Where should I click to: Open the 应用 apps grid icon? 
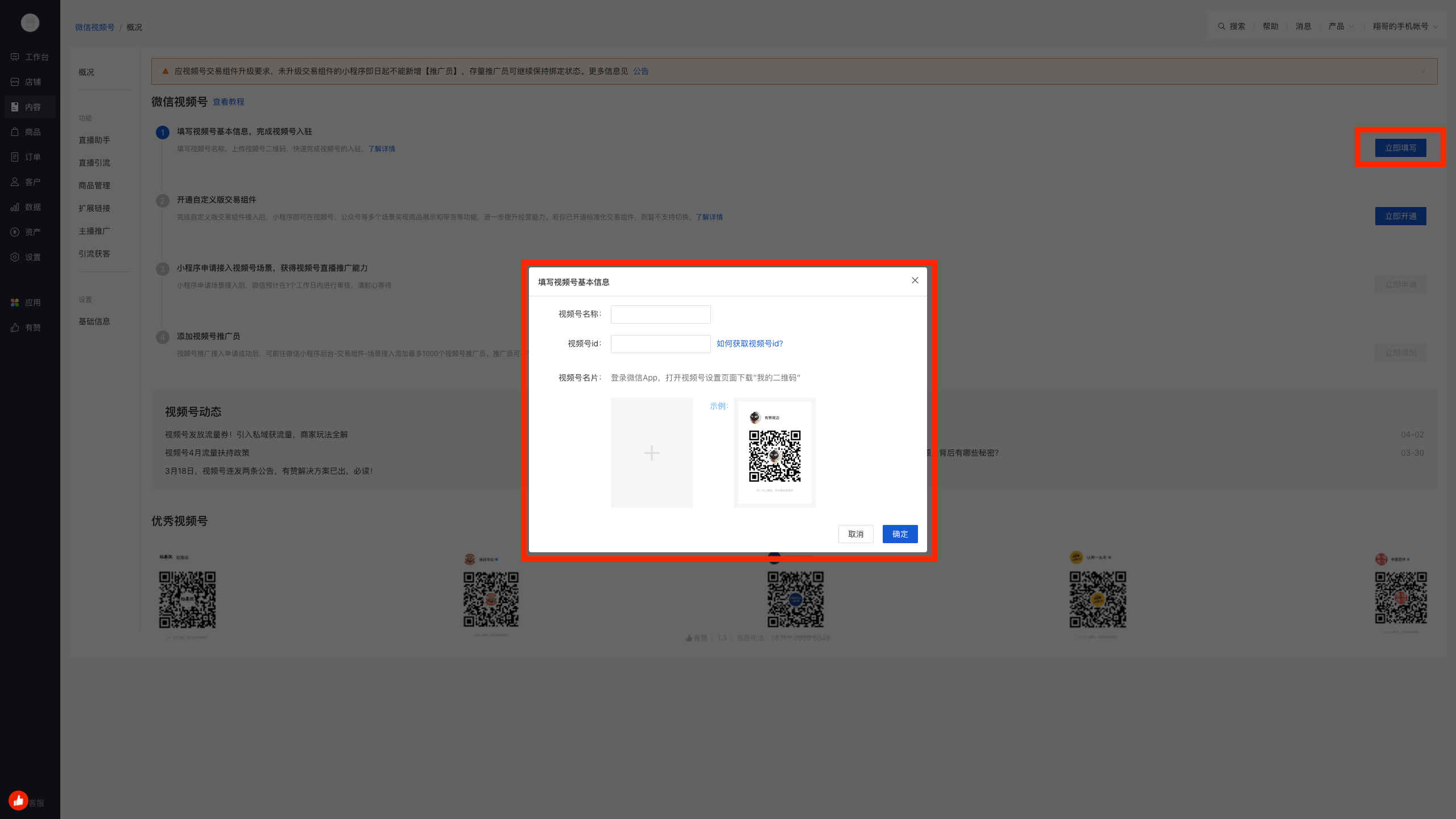(x=15, y=303)
